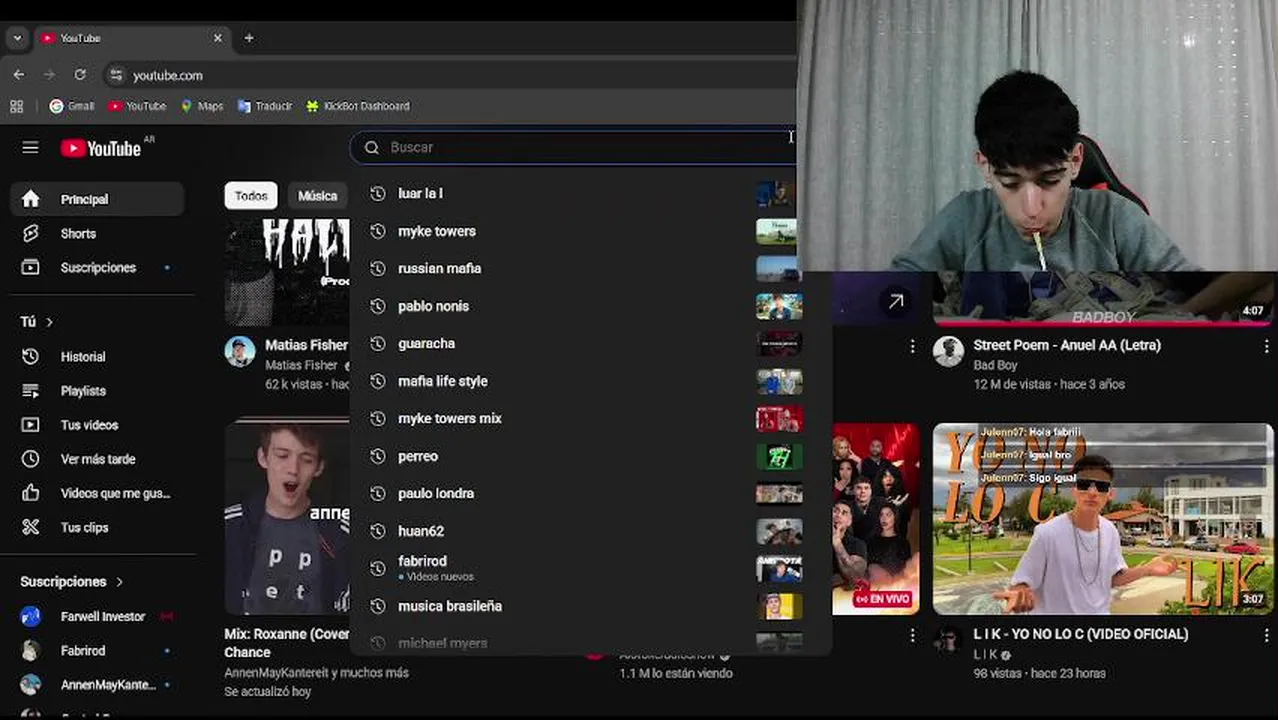Expand the Tú section chevron
This screenshot has width=1278, height=720.
[x=49, y=322]
